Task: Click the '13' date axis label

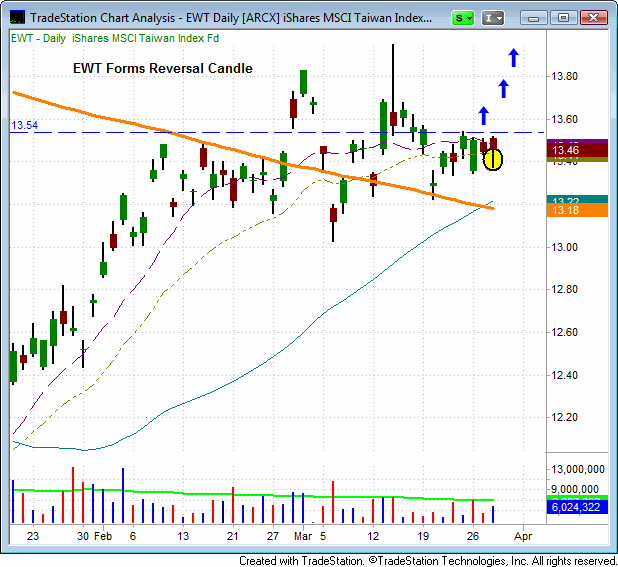Action: pyautogui.click(x=183, y=536)
